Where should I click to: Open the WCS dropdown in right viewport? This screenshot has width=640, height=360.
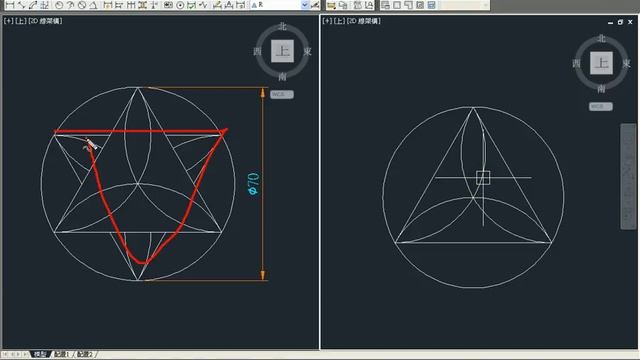click(x=601, y=107)
